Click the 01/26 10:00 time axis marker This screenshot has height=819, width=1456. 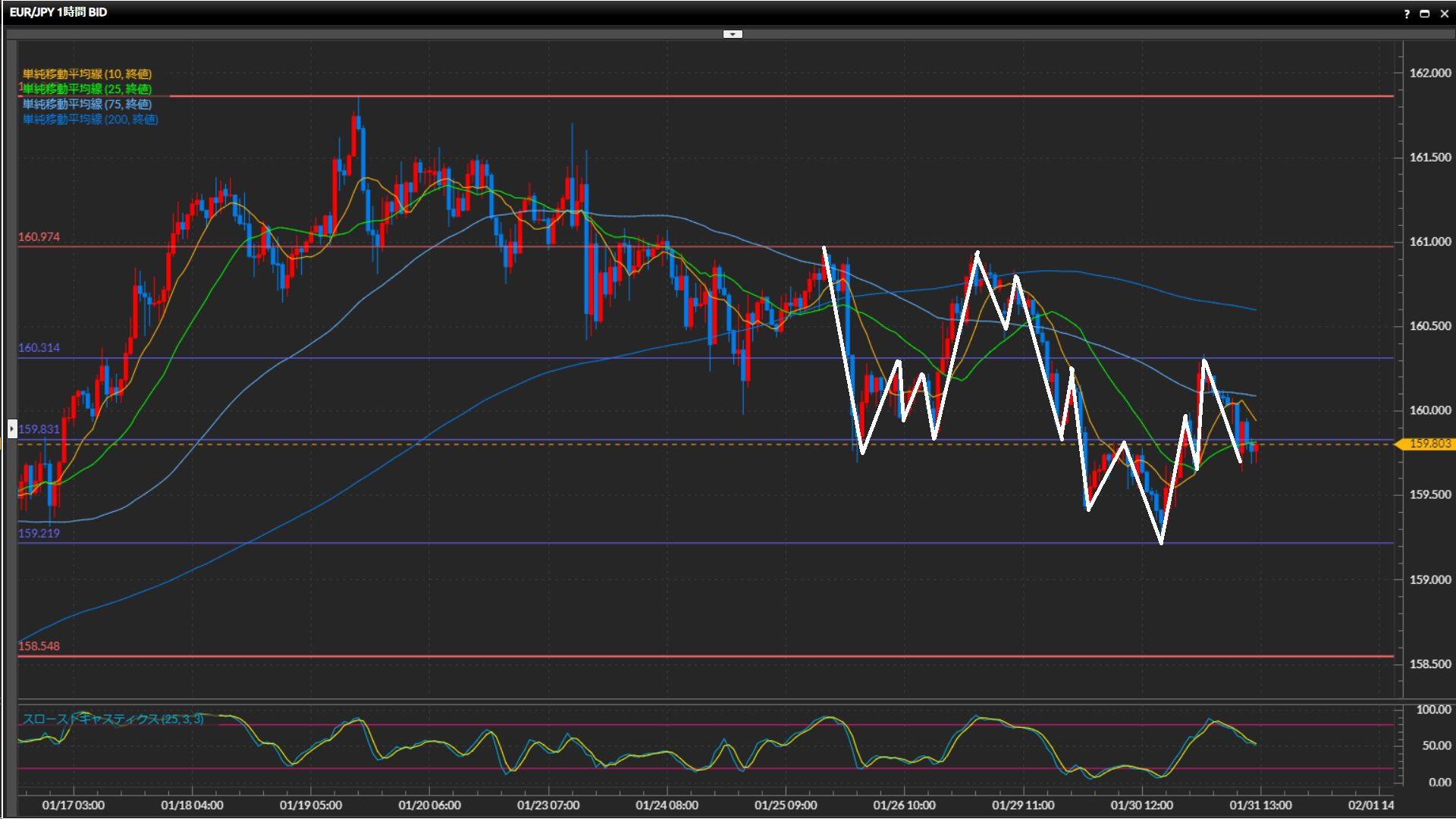click(x=904, y=805)
